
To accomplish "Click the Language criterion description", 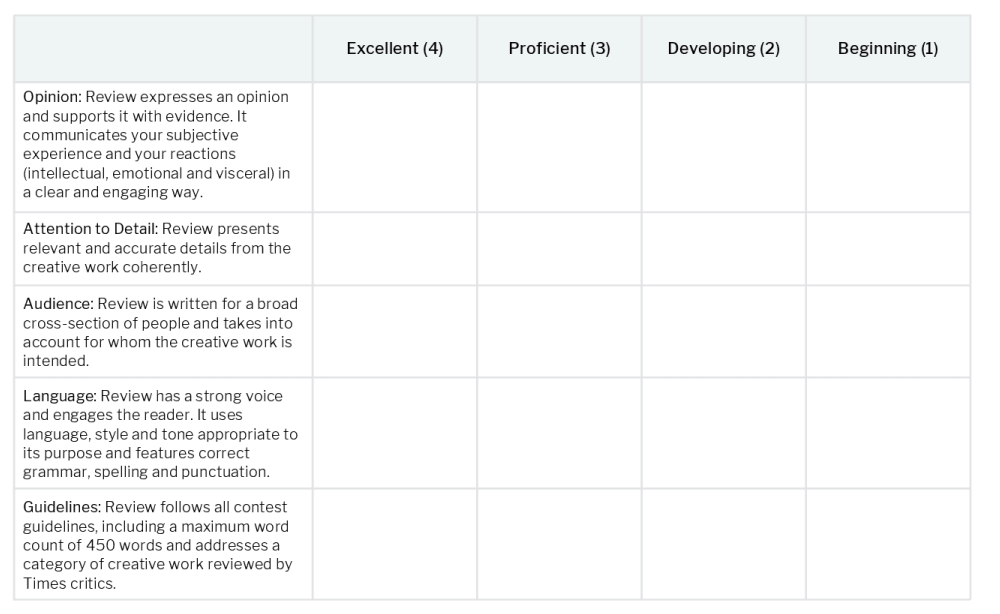I will 160,434.
